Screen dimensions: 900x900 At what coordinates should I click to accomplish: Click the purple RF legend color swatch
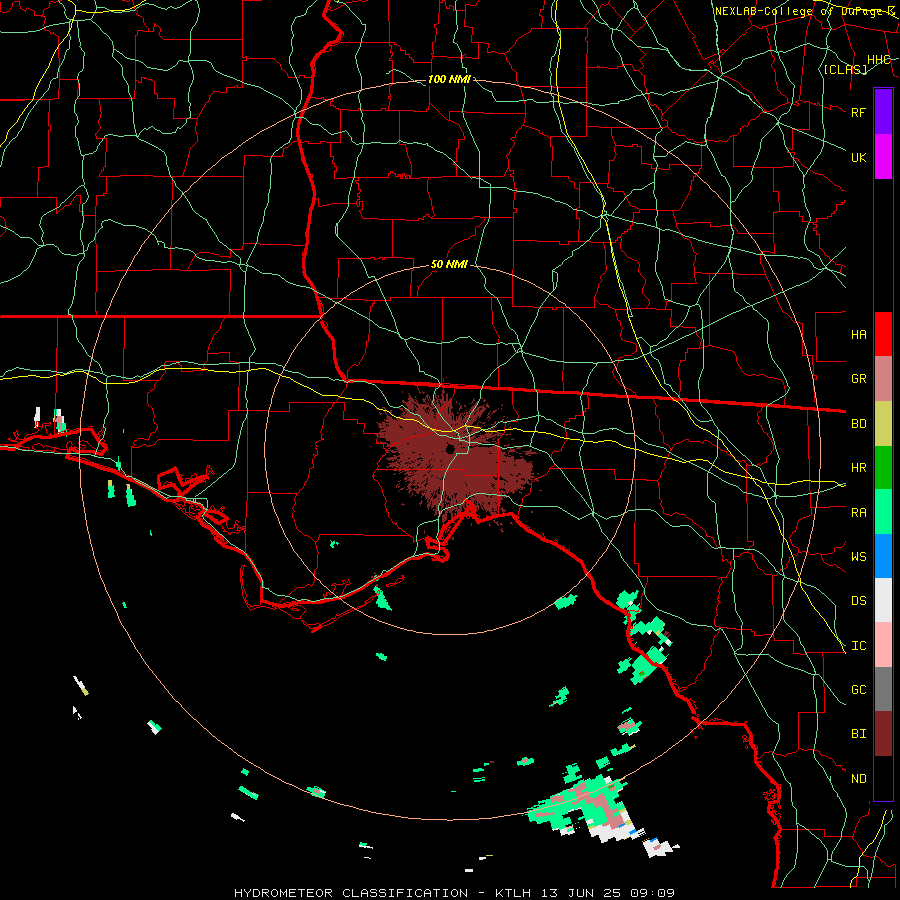pyautogui.click(x=883, y=112)
